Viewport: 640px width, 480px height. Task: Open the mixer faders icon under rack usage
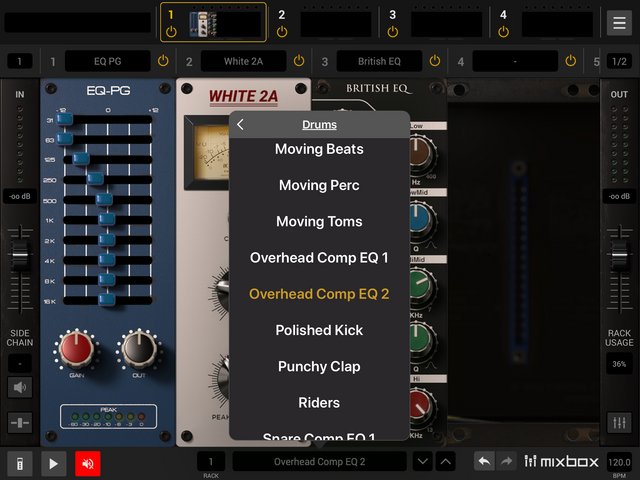point(619,423)
